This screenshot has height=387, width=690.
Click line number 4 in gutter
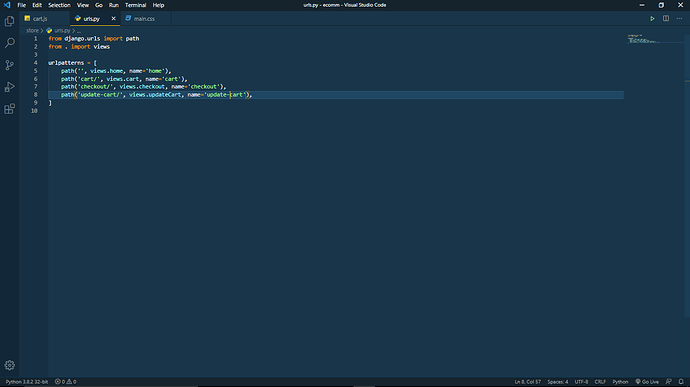pyautogui.click(x=36, y=63)
